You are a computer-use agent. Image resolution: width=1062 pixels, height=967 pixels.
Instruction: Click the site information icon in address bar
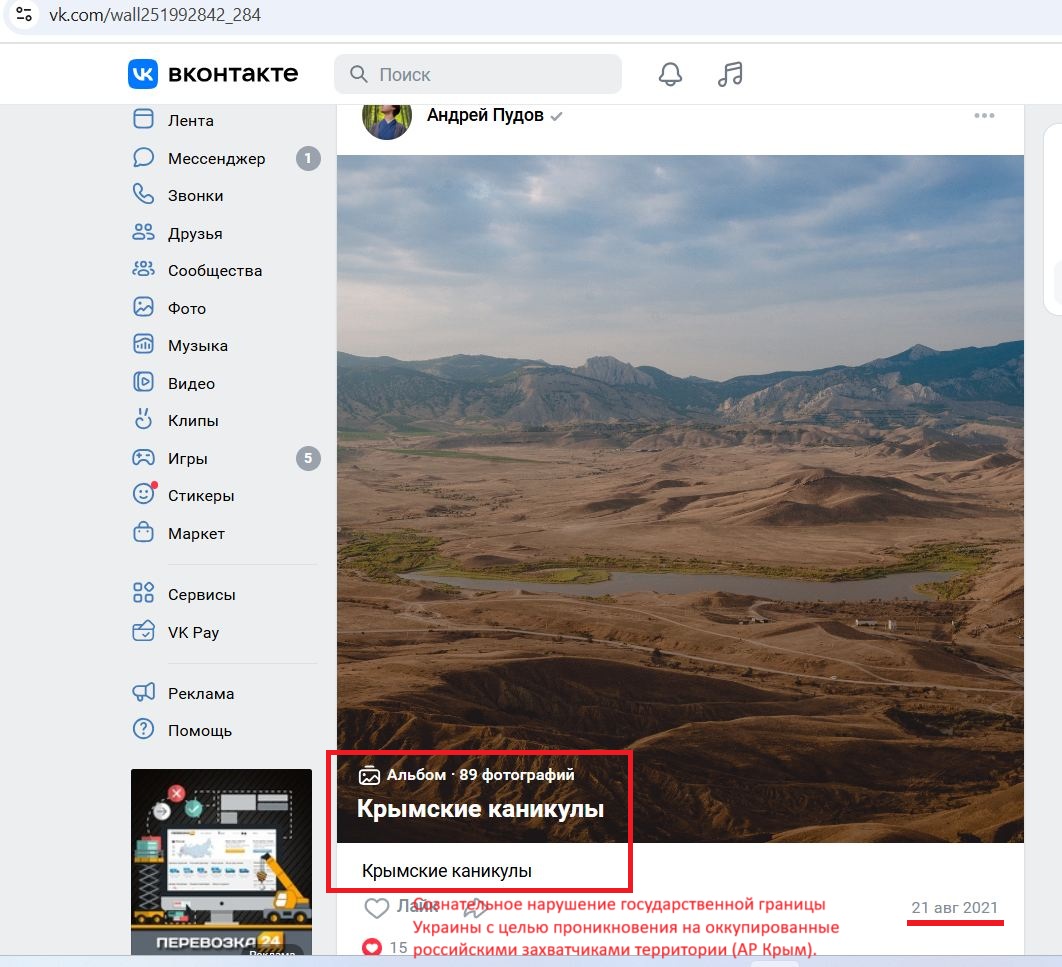tap(24, 14)
